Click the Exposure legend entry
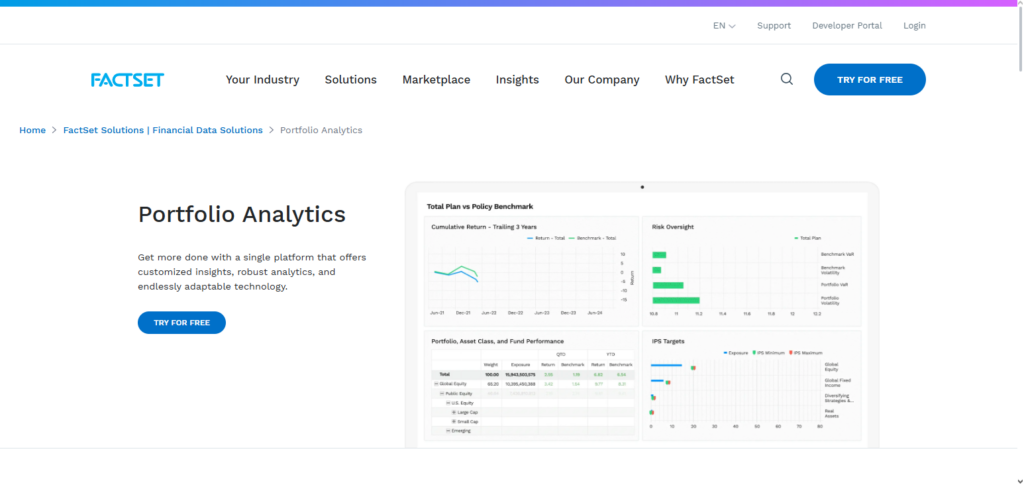 (735, 353)
